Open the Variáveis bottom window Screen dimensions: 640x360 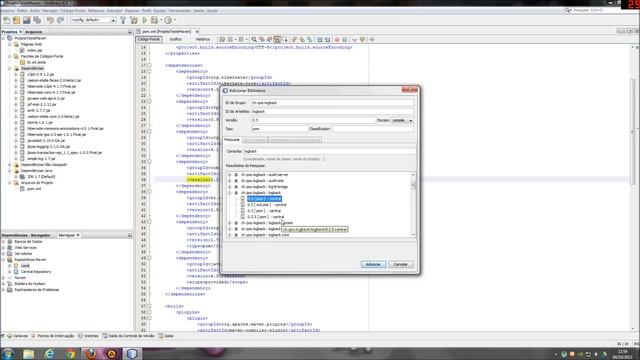point(18,336)
